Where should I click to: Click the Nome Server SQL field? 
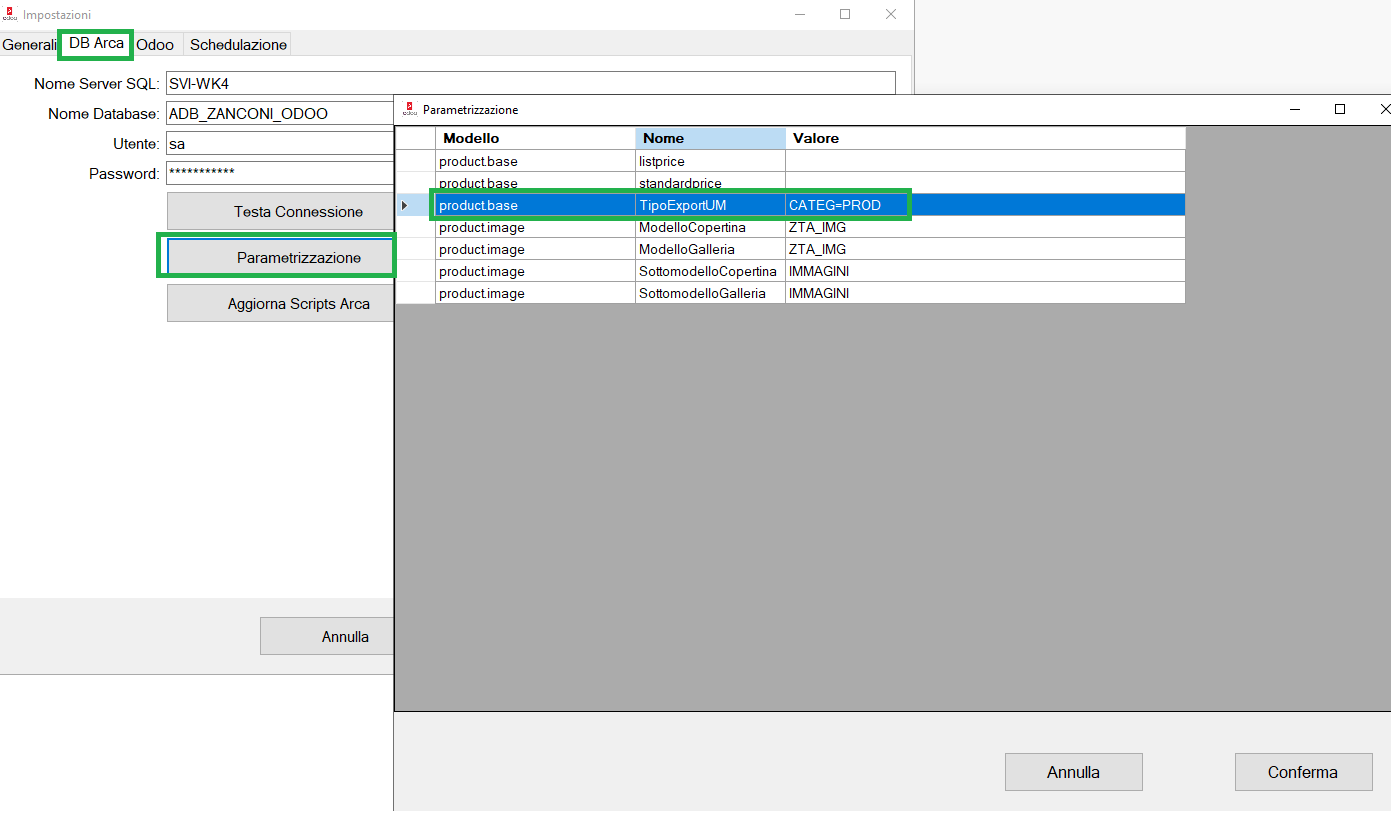tap(530, 84)
